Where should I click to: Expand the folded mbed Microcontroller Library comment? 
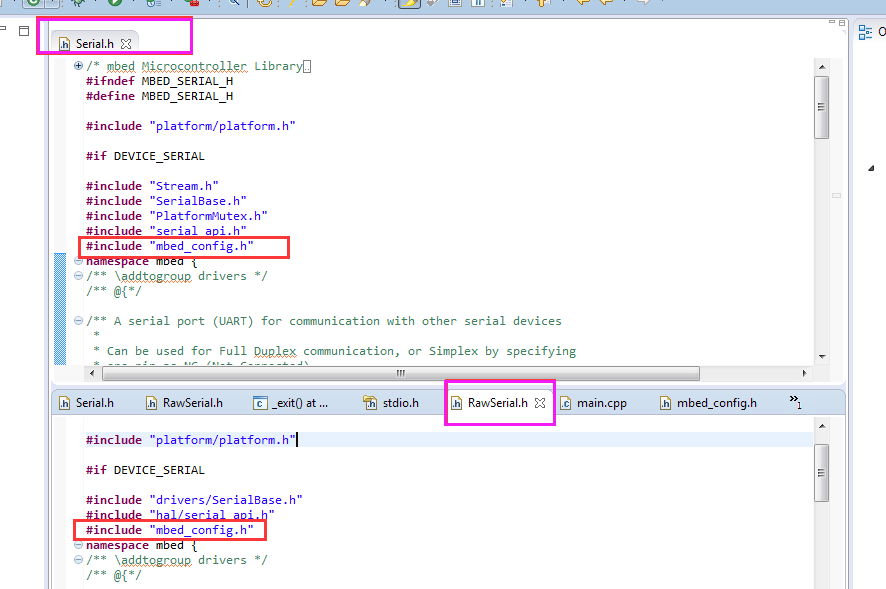point(79,66)
